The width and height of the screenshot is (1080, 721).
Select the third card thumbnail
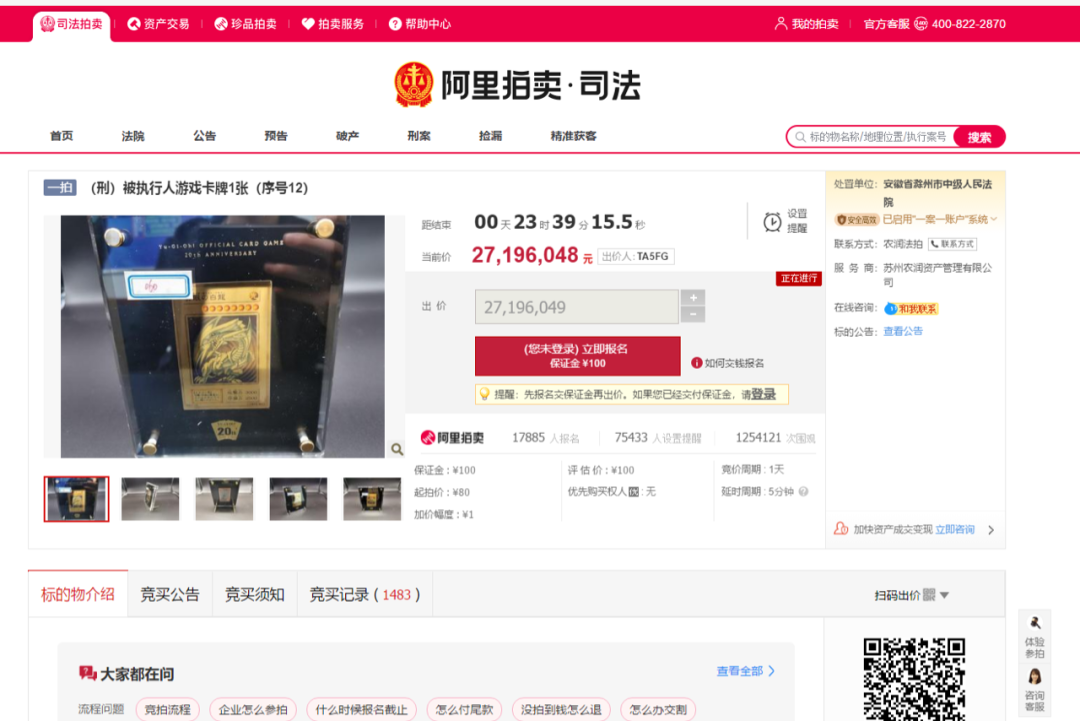(x=224, y=499)
